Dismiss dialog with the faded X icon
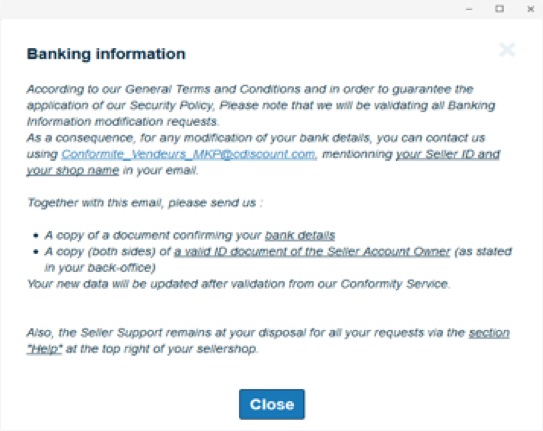The width and height of the screenshot is (543, 431). click(507, 50)
